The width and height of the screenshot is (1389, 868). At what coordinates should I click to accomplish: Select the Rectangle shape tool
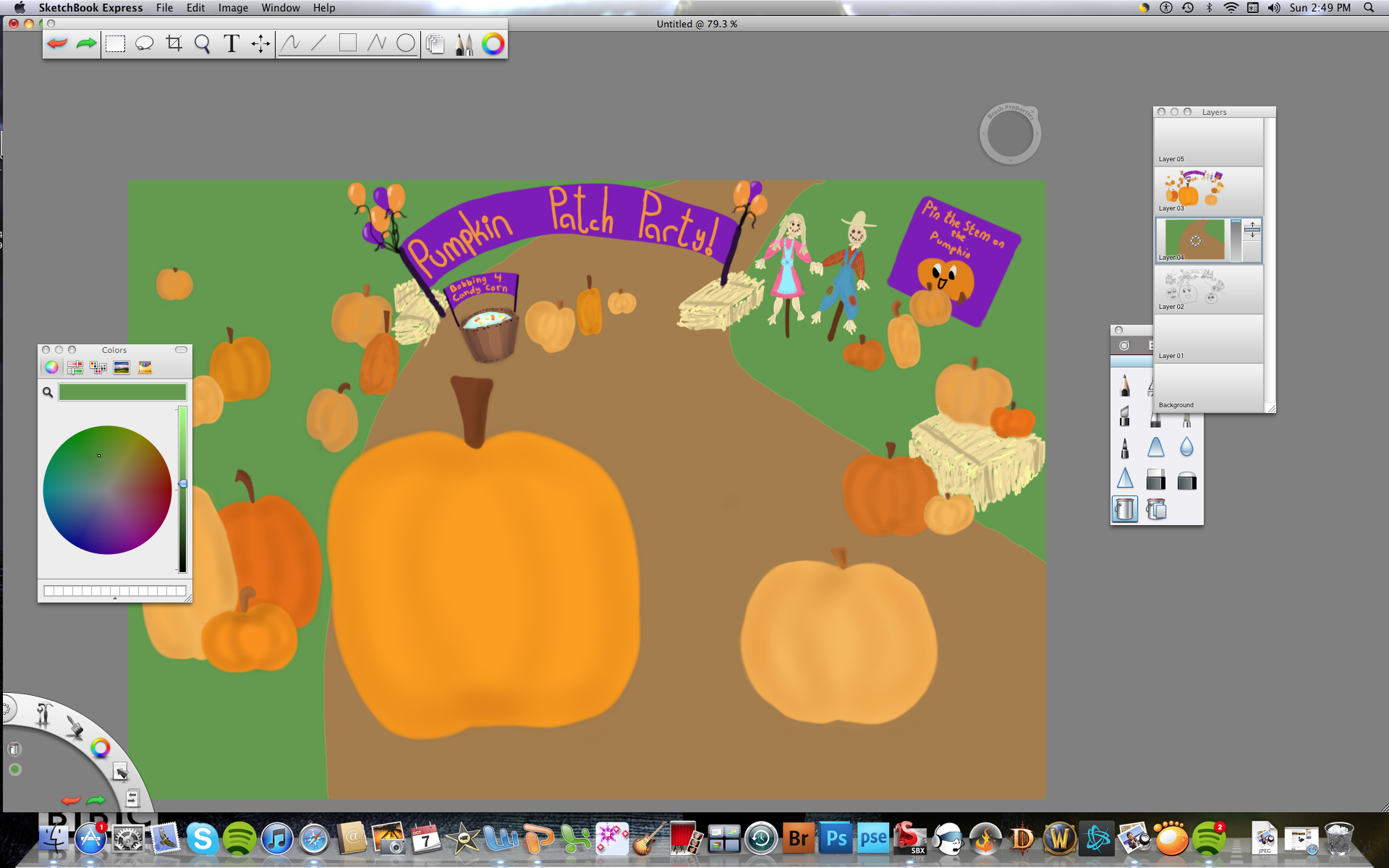[347, 44]
